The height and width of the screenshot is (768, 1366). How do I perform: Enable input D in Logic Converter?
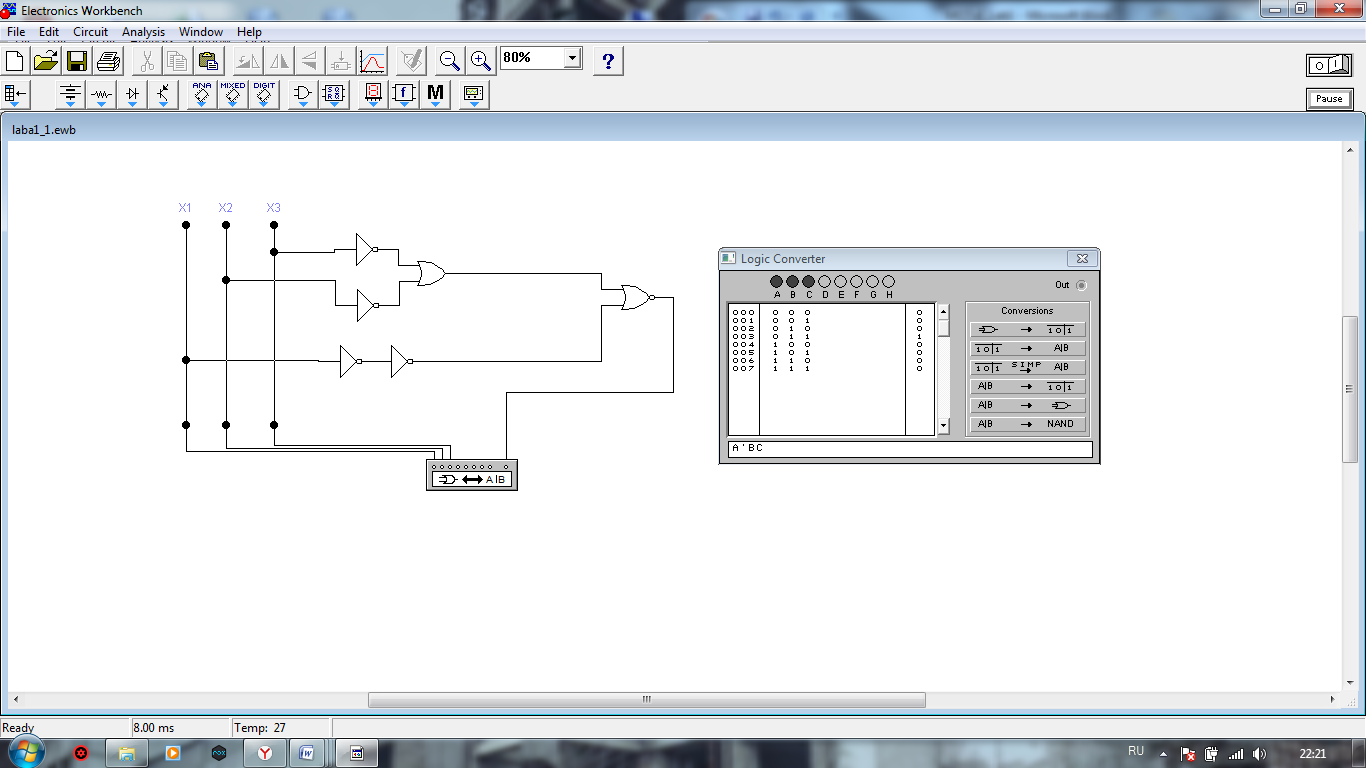point(825,282)
